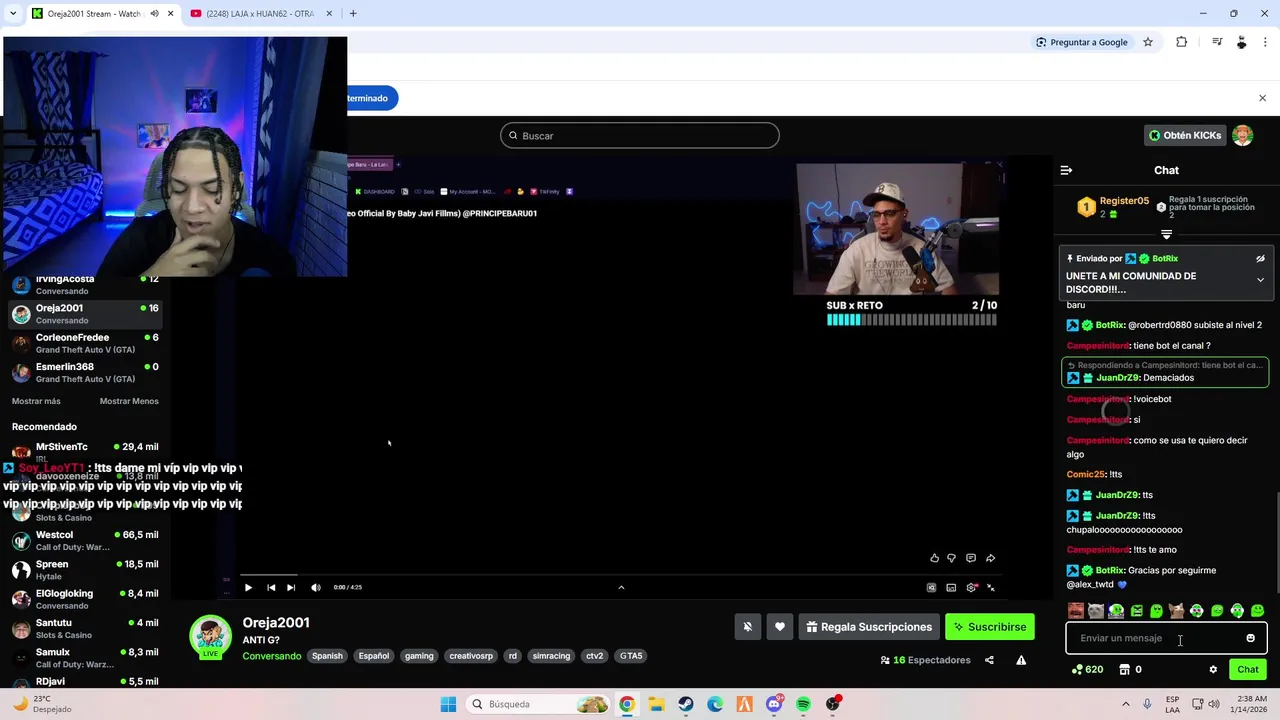The width and height of the screenshot is (1280, 720).
Task: Click the Enviar un mensaje field
Action: (x=1166, y=638)
